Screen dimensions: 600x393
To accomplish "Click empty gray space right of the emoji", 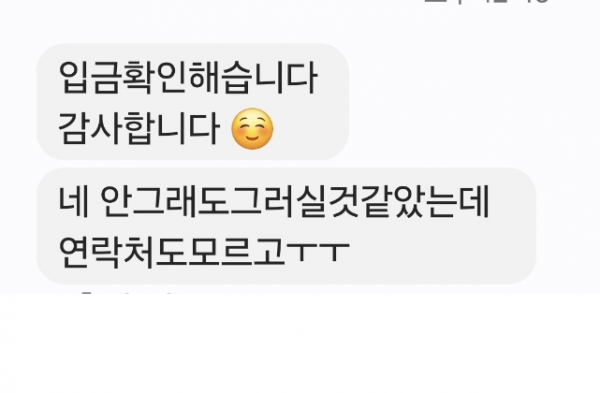I will point(310,129).
